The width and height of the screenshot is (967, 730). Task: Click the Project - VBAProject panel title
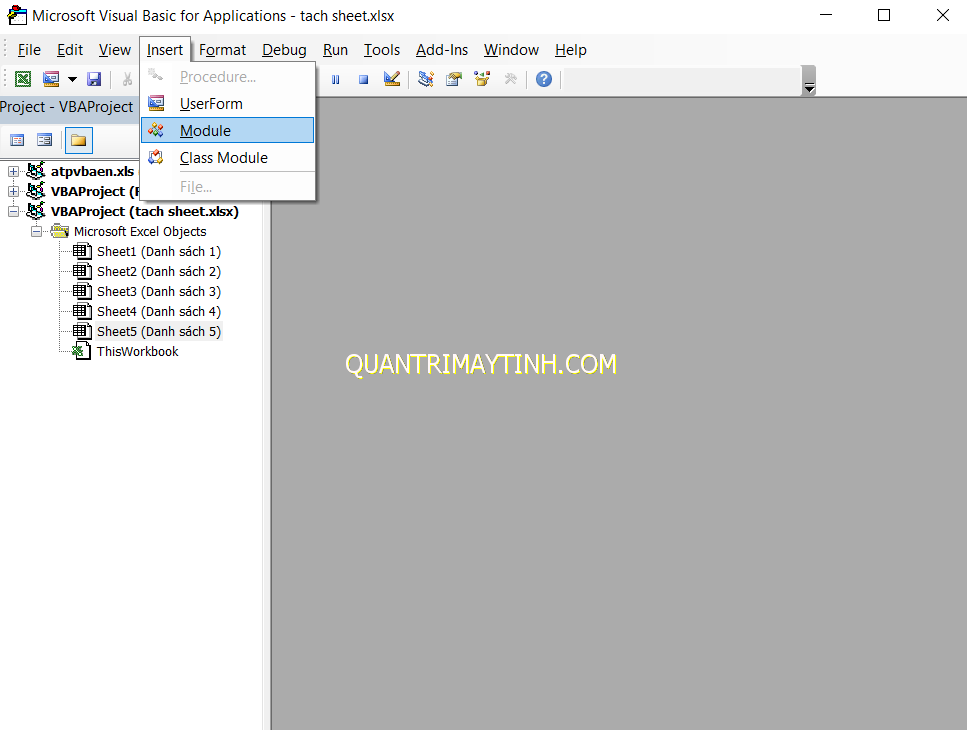coord(67,107)
